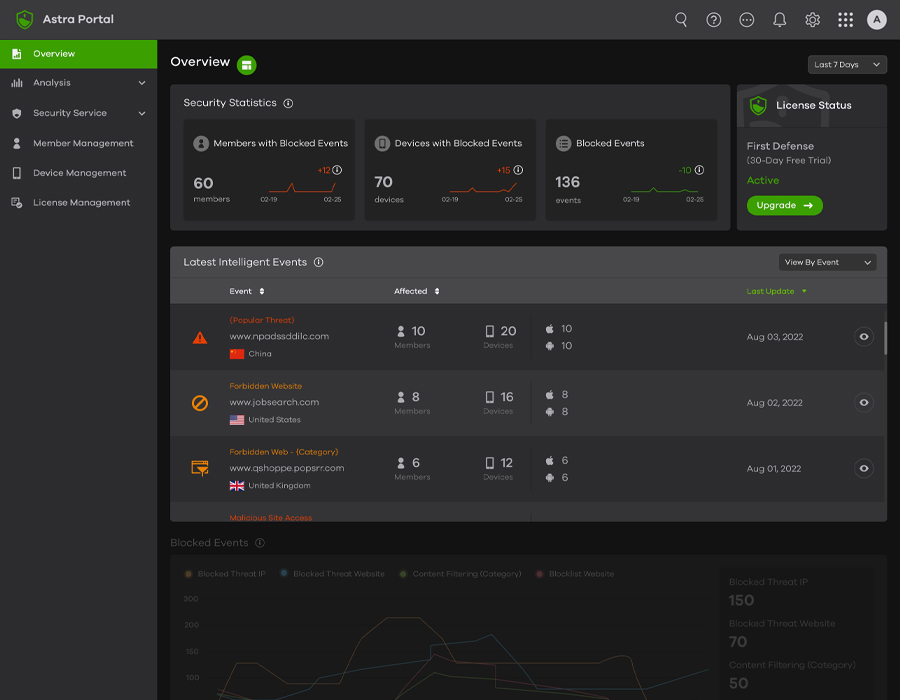
Task: Open the notifications bell
Action: pyautogui.click(x=780, y=20)
